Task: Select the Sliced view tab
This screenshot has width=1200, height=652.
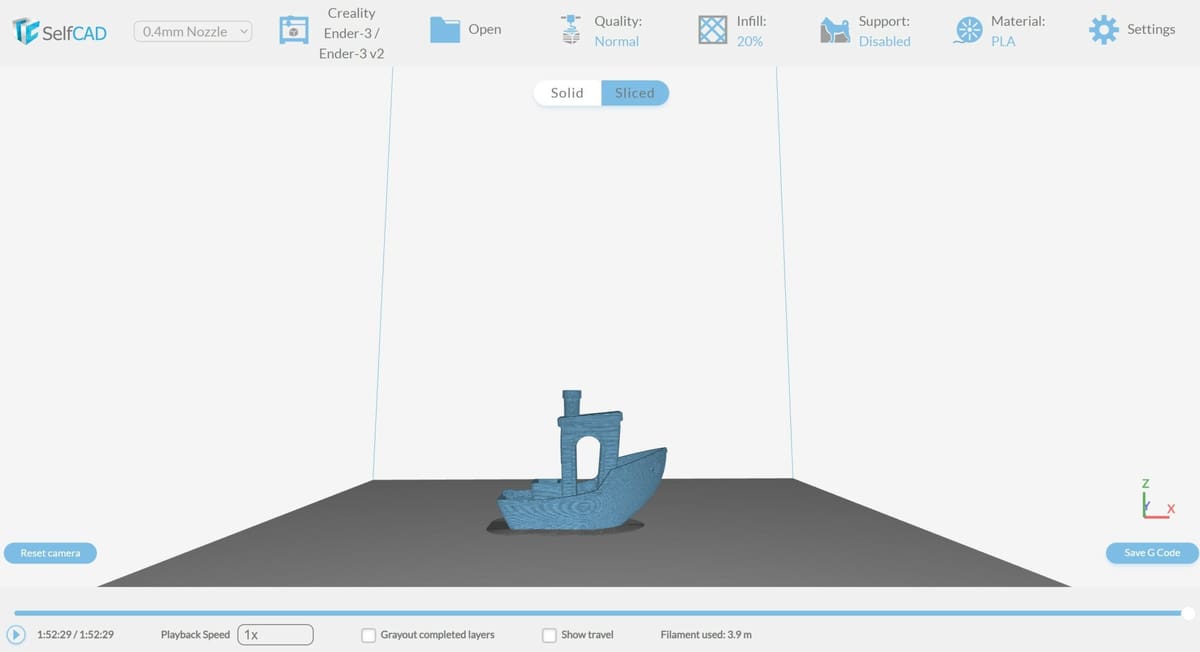Action: (635, 93)
